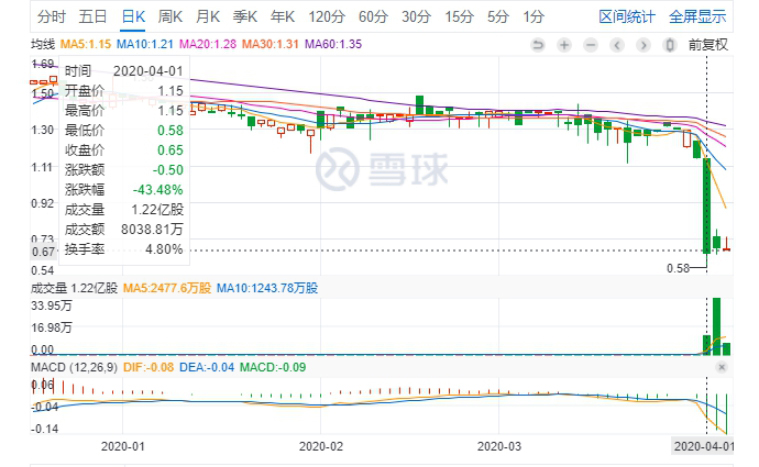Viewport: 759px width, 467px height.
Task: Click the DEA:-0.04 value
Action: pyautogui.click(x=207, y=367)
